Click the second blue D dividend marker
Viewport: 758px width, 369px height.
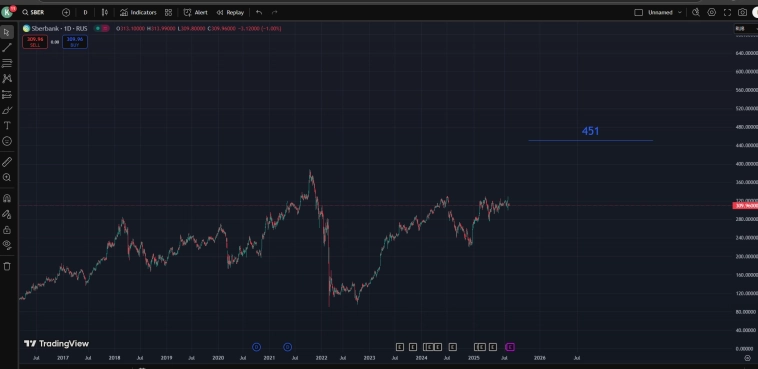[287, 347]
